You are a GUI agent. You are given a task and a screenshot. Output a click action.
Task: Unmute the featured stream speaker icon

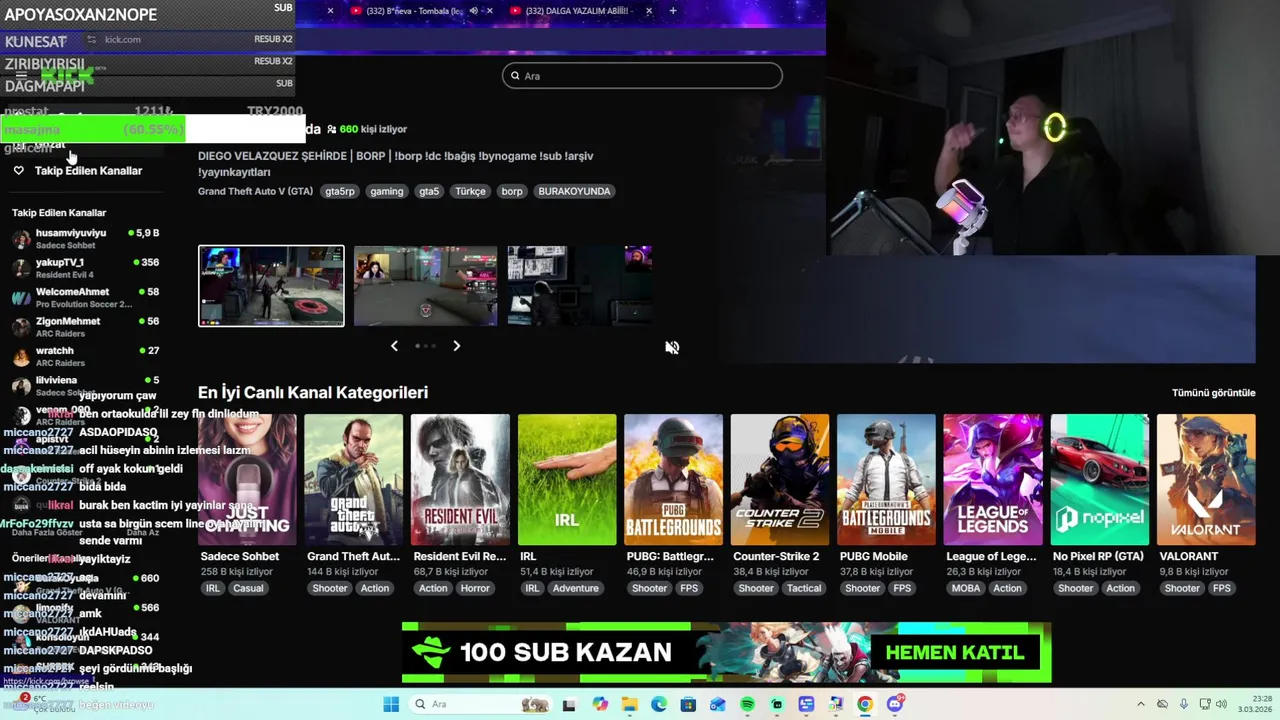tap(672, 347)
